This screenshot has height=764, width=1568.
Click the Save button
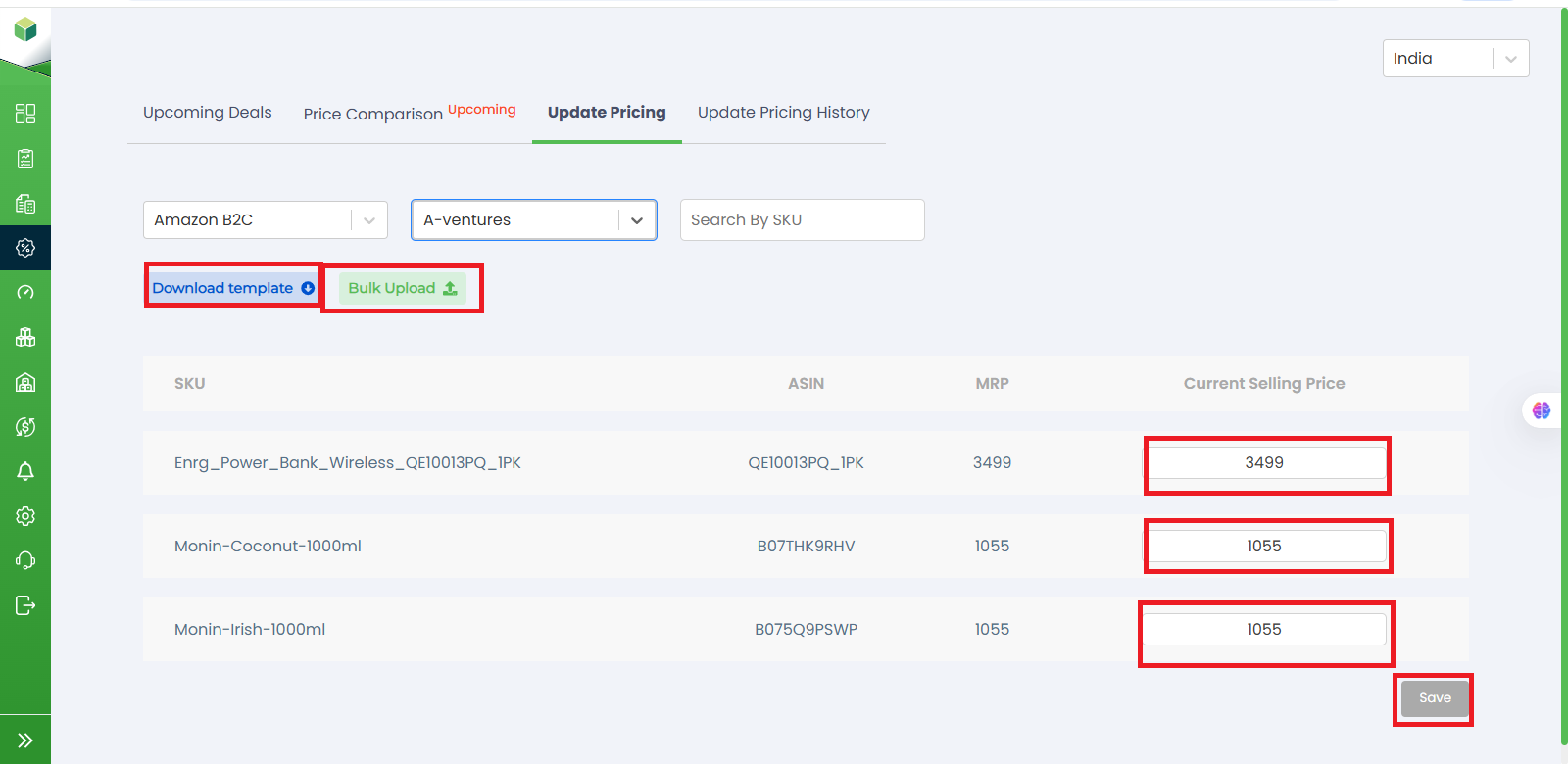pos(1434,698)
